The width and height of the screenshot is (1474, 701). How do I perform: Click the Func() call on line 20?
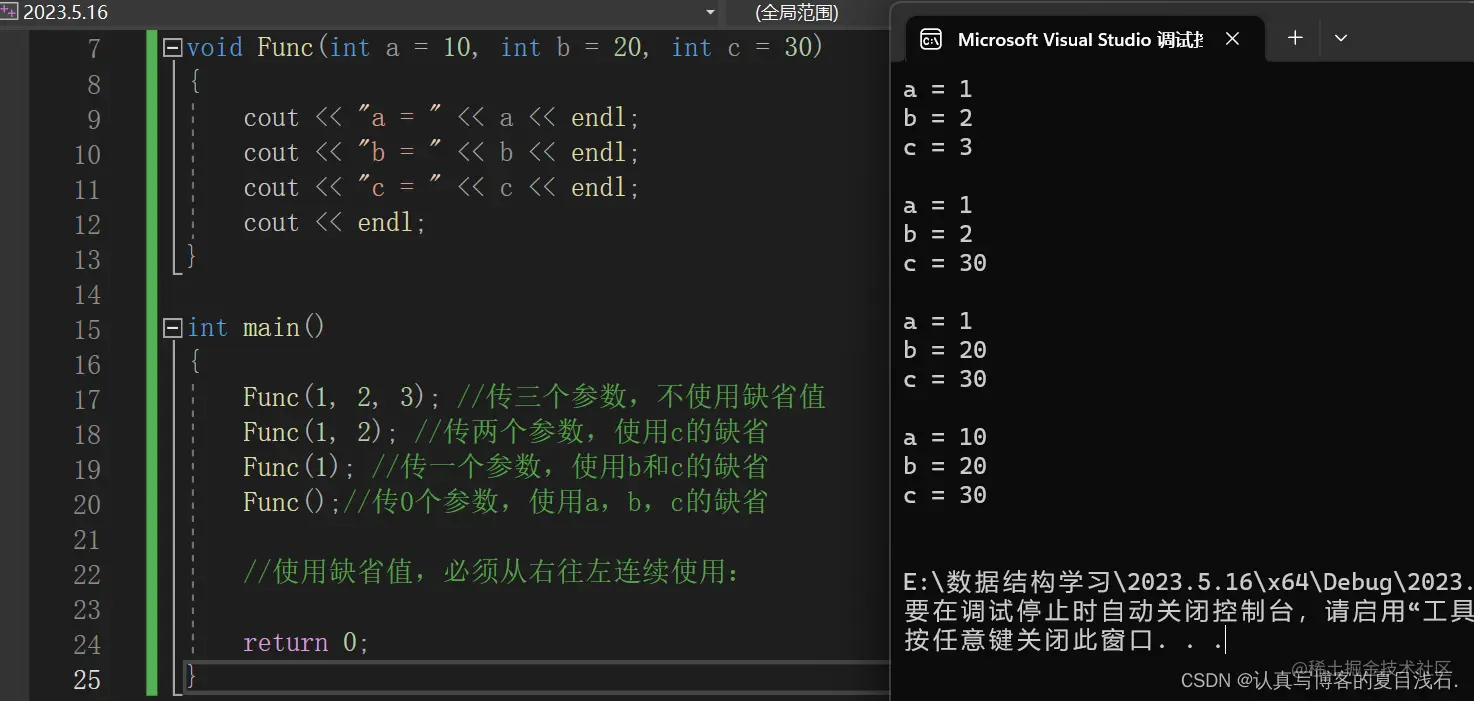pyautogui.click(x=292, y=502)
